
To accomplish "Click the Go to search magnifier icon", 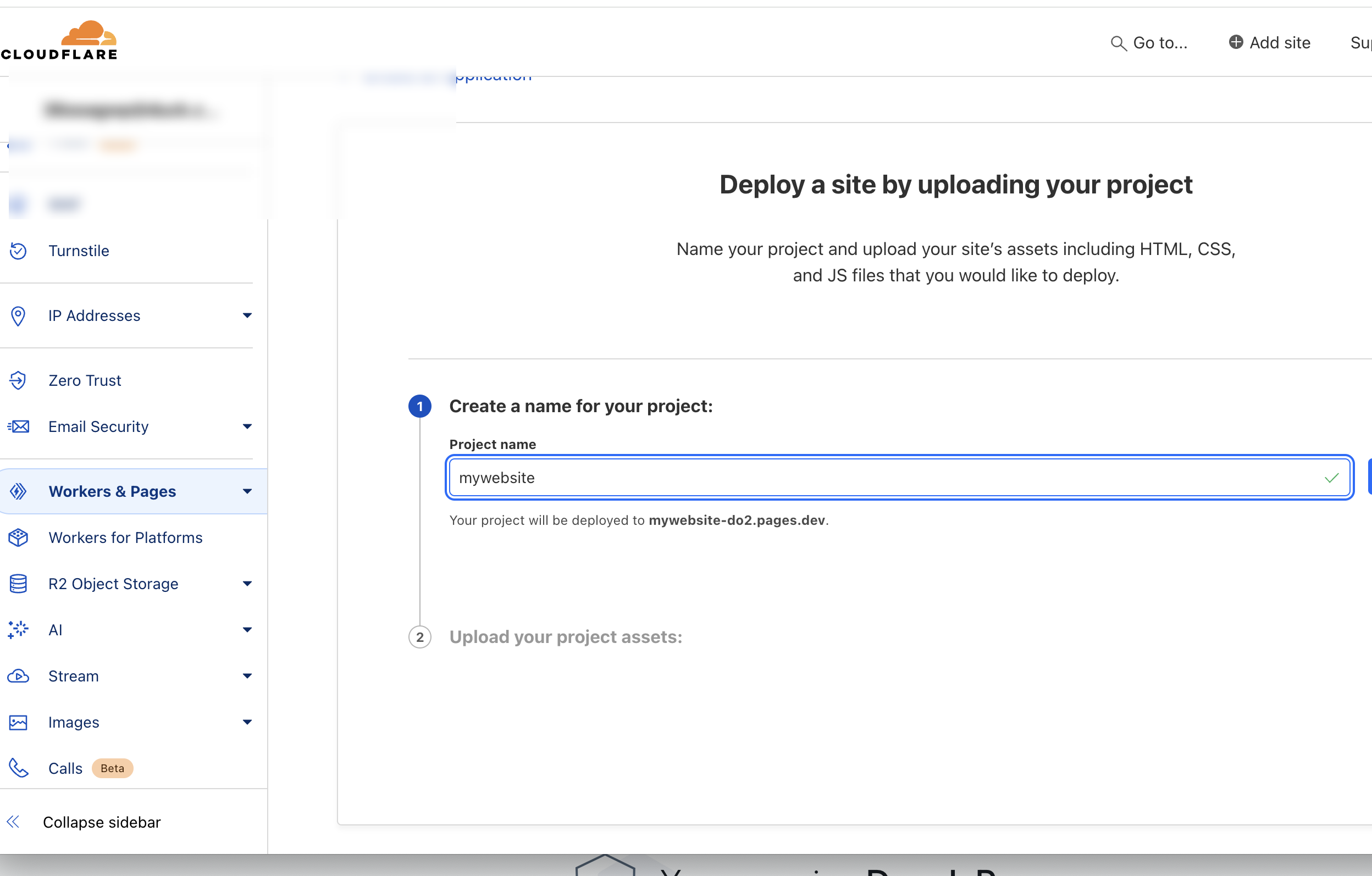I will 1118,43.
